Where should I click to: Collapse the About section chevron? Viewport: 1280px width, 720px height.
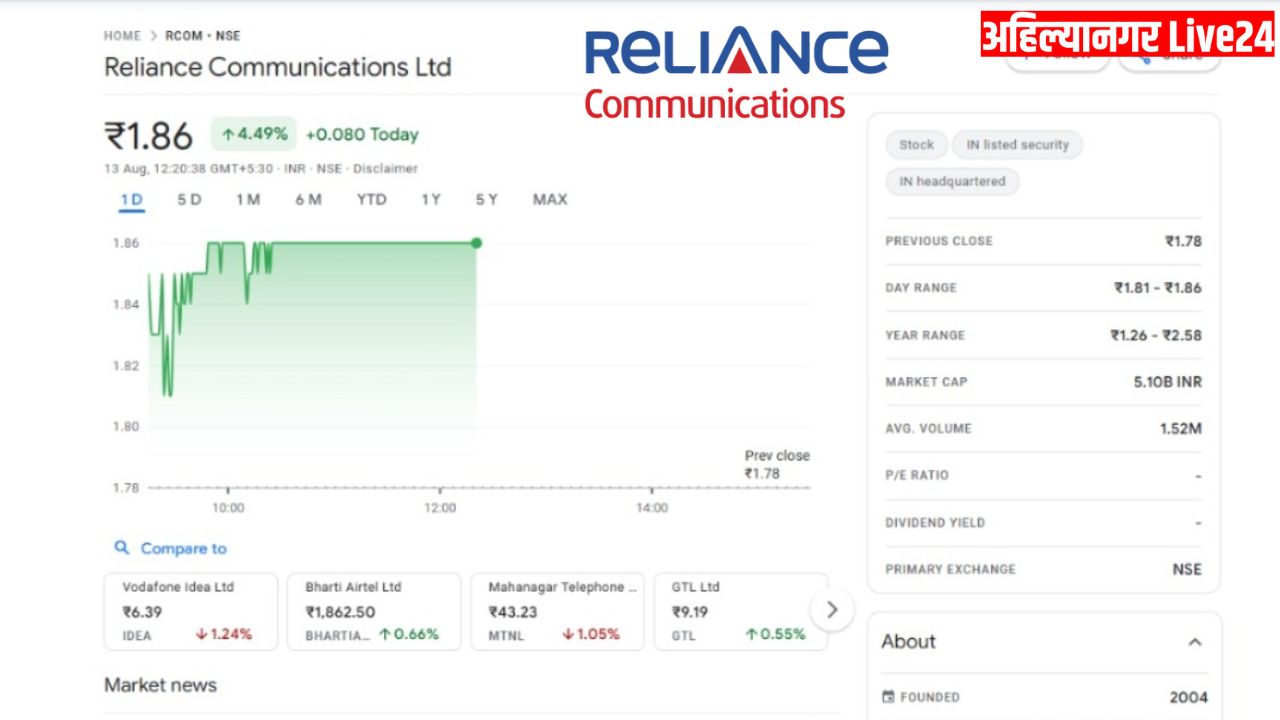pyautogui.click(x=1194, y=642)
